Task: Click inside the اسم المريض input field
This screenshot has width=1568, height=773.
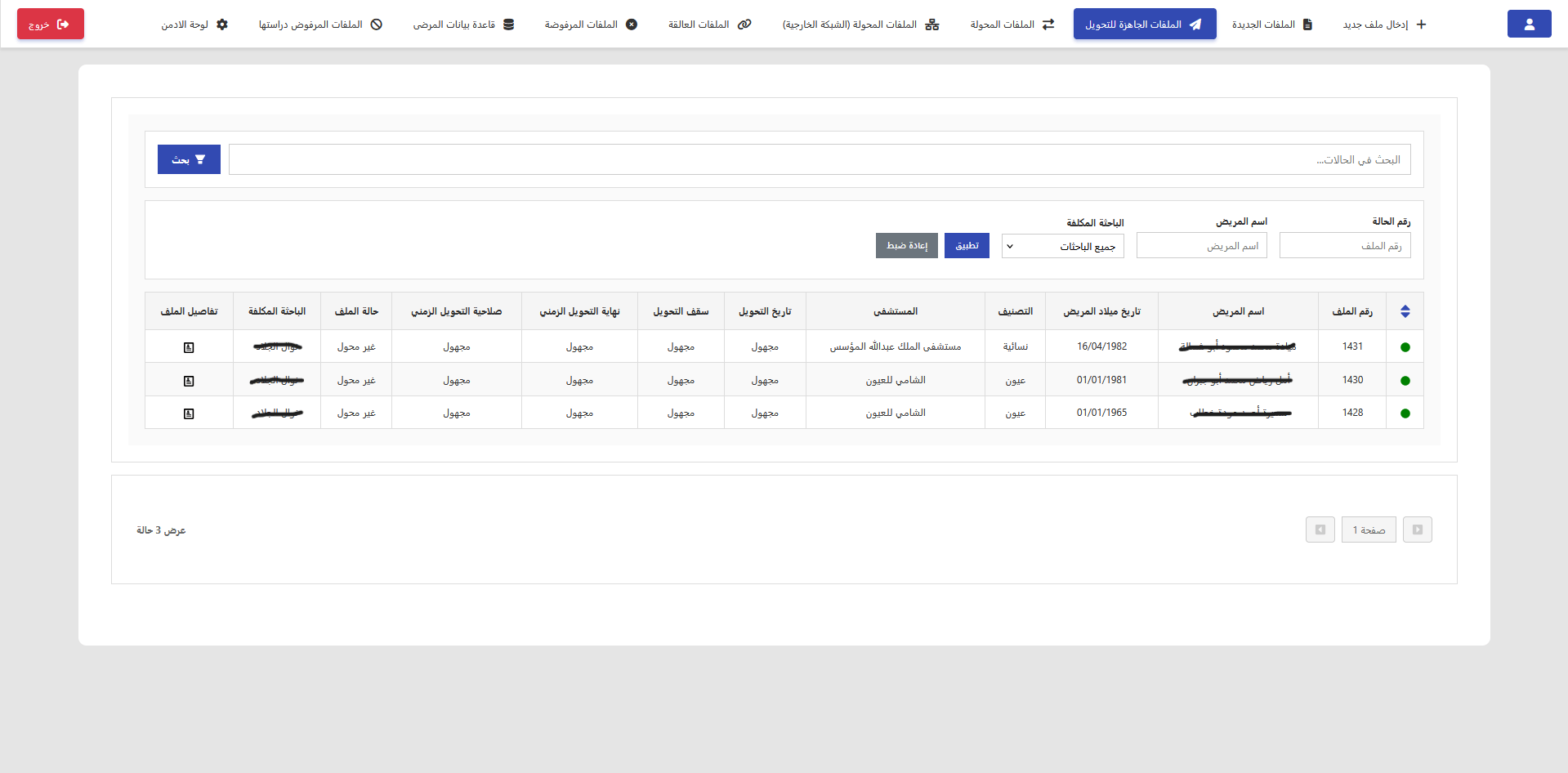Action: coord(1201,245)
